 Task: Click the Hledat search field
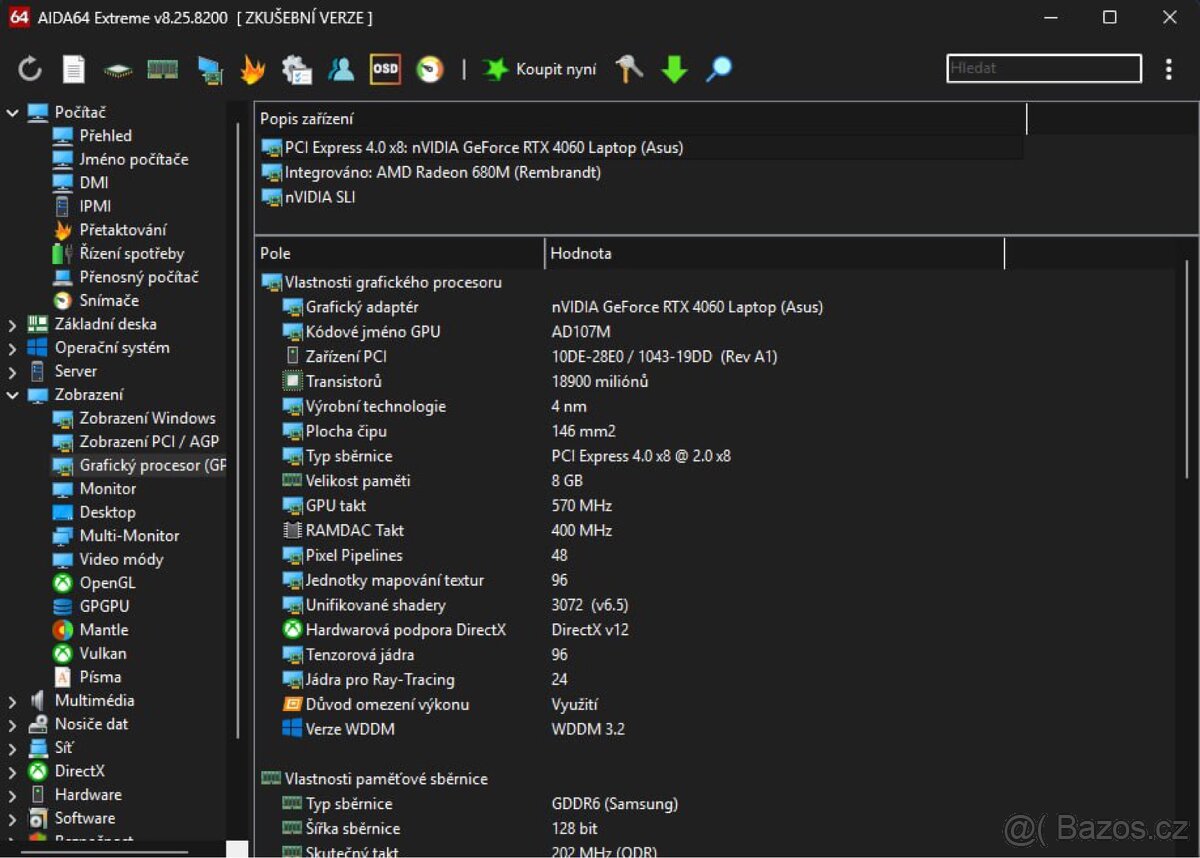pyautogui.click(x=1044, y=68)
